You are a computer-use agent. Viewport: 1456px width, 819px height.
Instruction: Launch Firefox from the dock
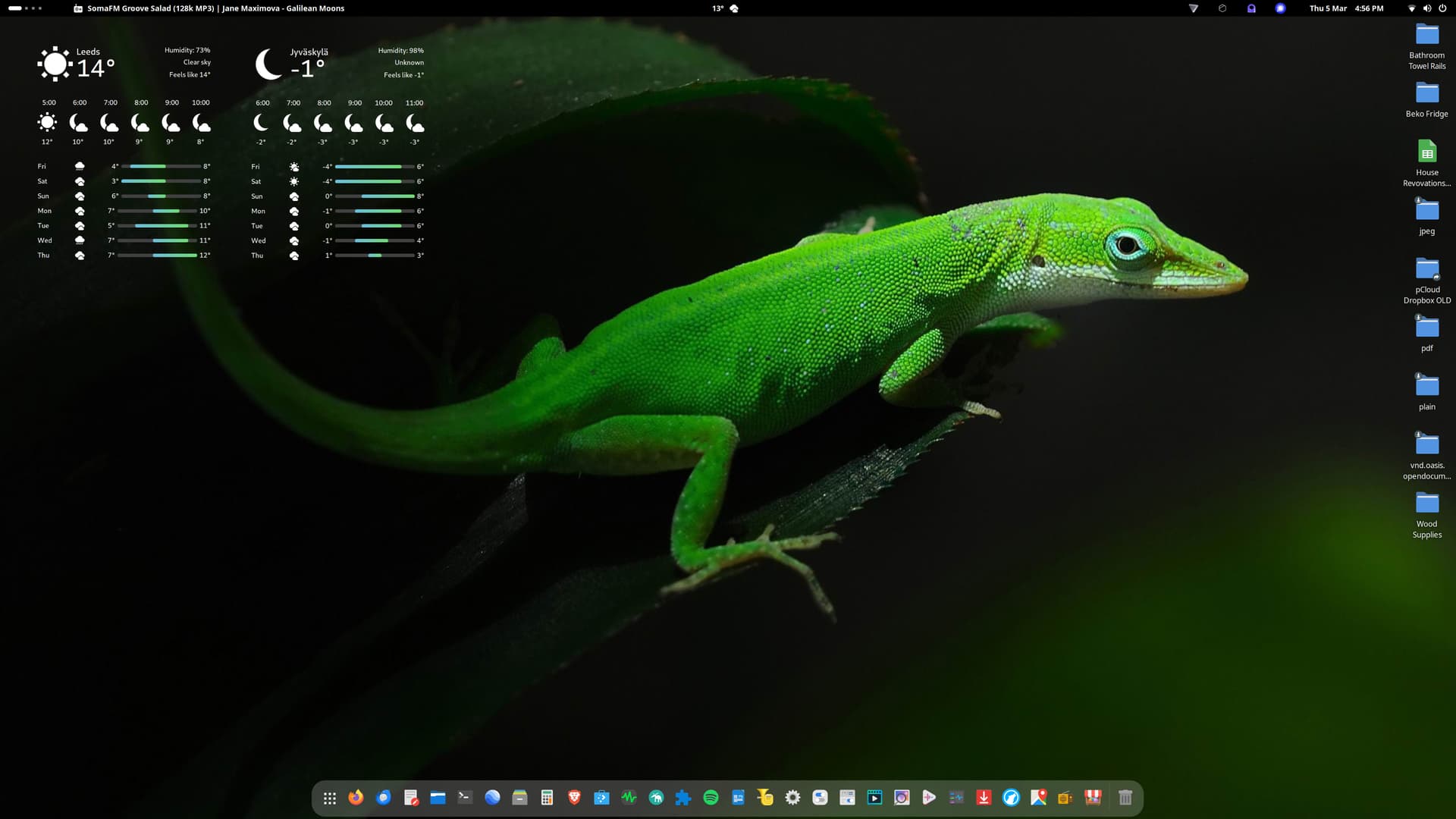point(356,797)
